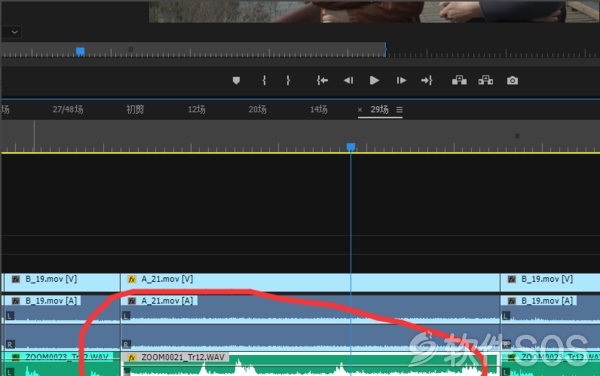Screen dimensions: 600x376
Task: Close the 29场 sequence tab
Action: [x=360, y=110]
